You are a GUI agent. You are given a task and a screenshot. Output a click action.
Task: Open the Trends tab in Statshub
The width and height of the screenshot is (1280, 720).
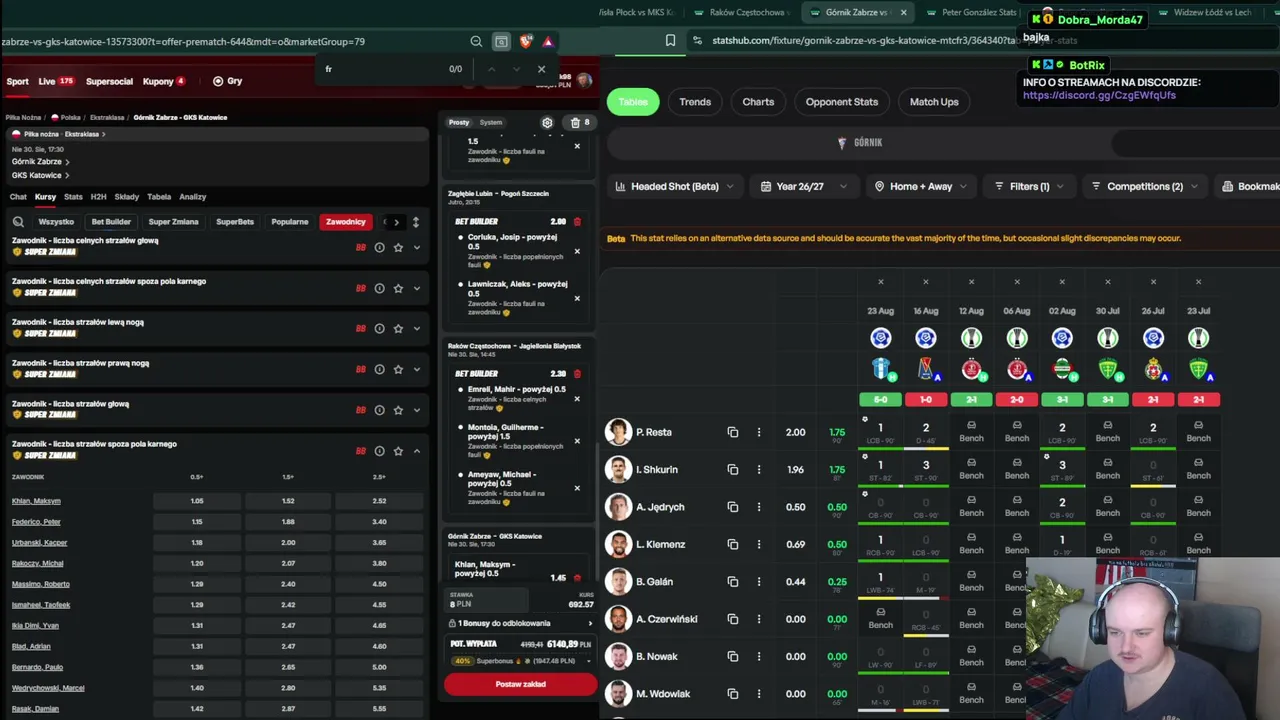[x=695, y=102]
